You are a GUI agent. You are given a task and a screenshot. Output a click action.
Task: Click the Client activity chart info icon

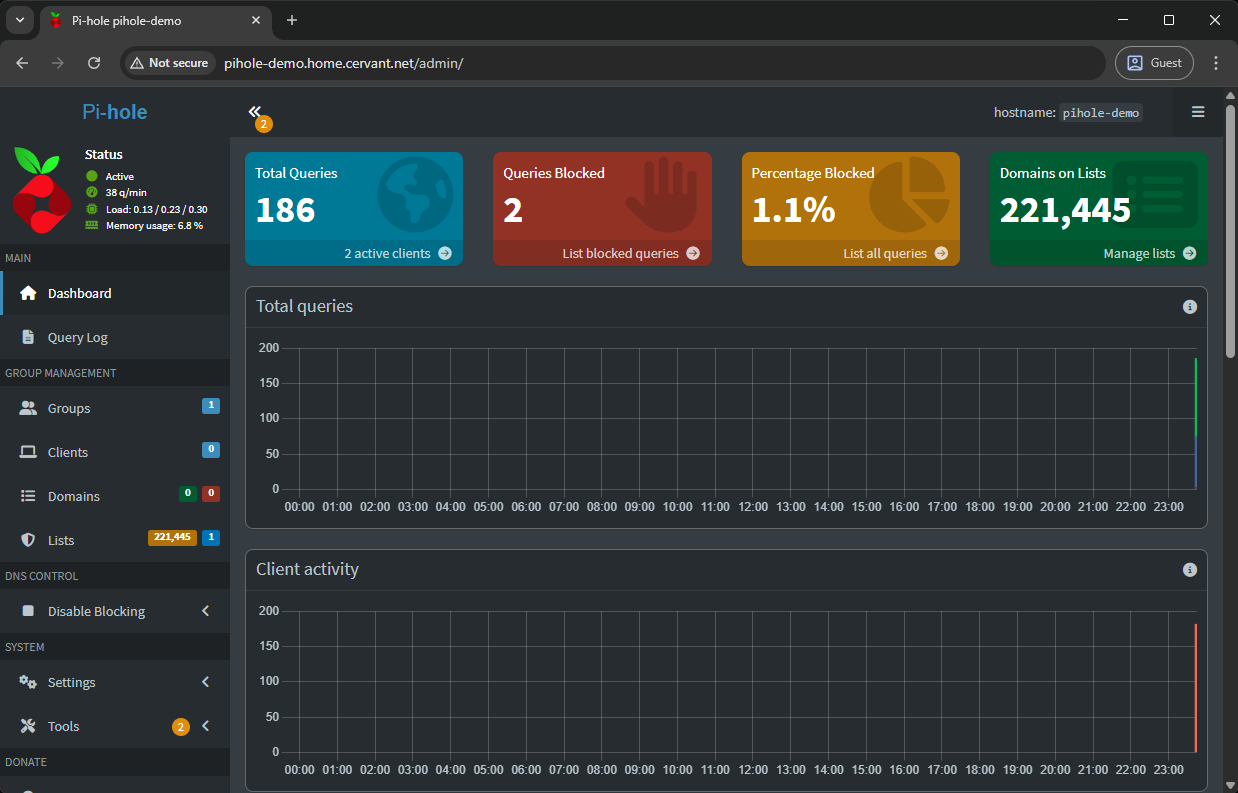tap(1189, 570)
